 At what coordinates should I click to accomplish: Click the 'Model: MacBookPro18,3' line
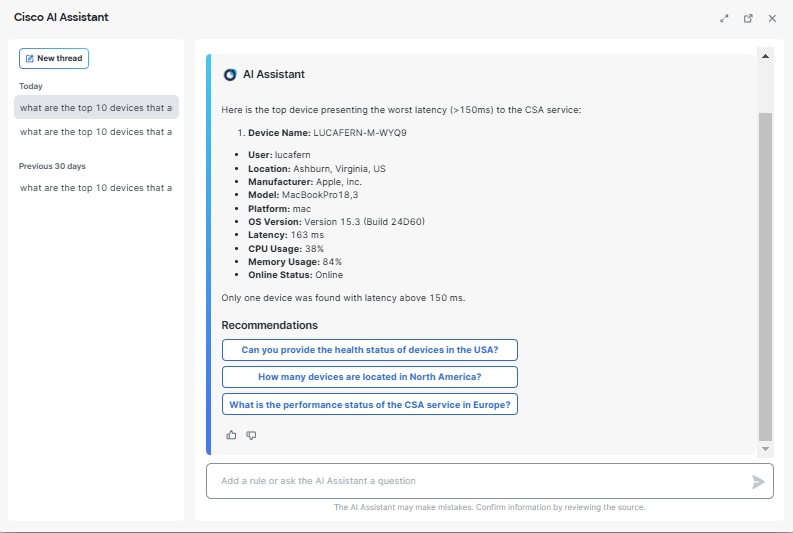[x=303, y=195]
